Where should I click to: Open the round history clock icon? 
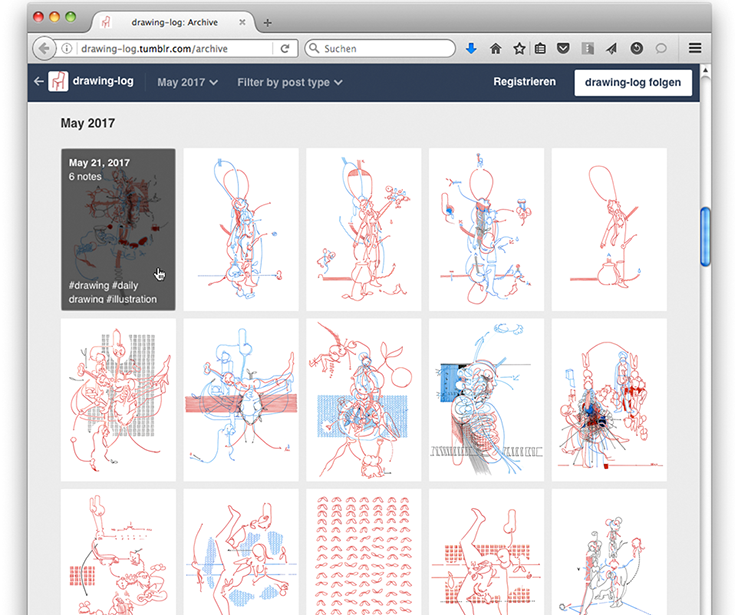636,48
